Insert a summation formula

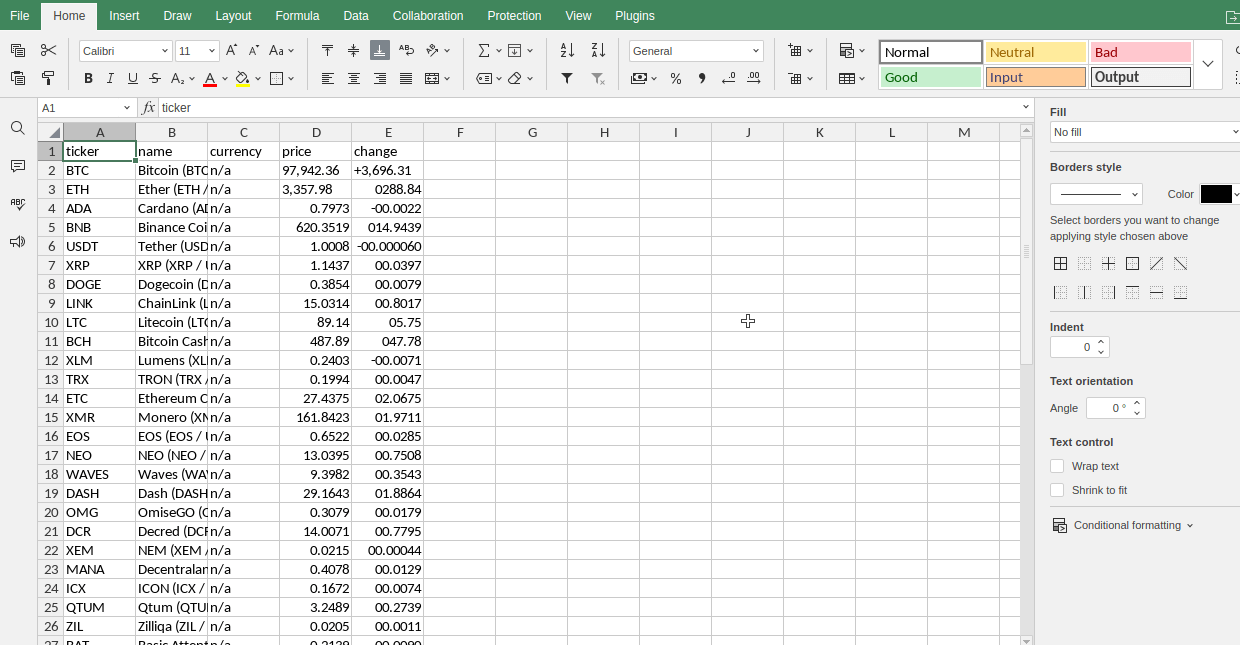click(483, 50)
